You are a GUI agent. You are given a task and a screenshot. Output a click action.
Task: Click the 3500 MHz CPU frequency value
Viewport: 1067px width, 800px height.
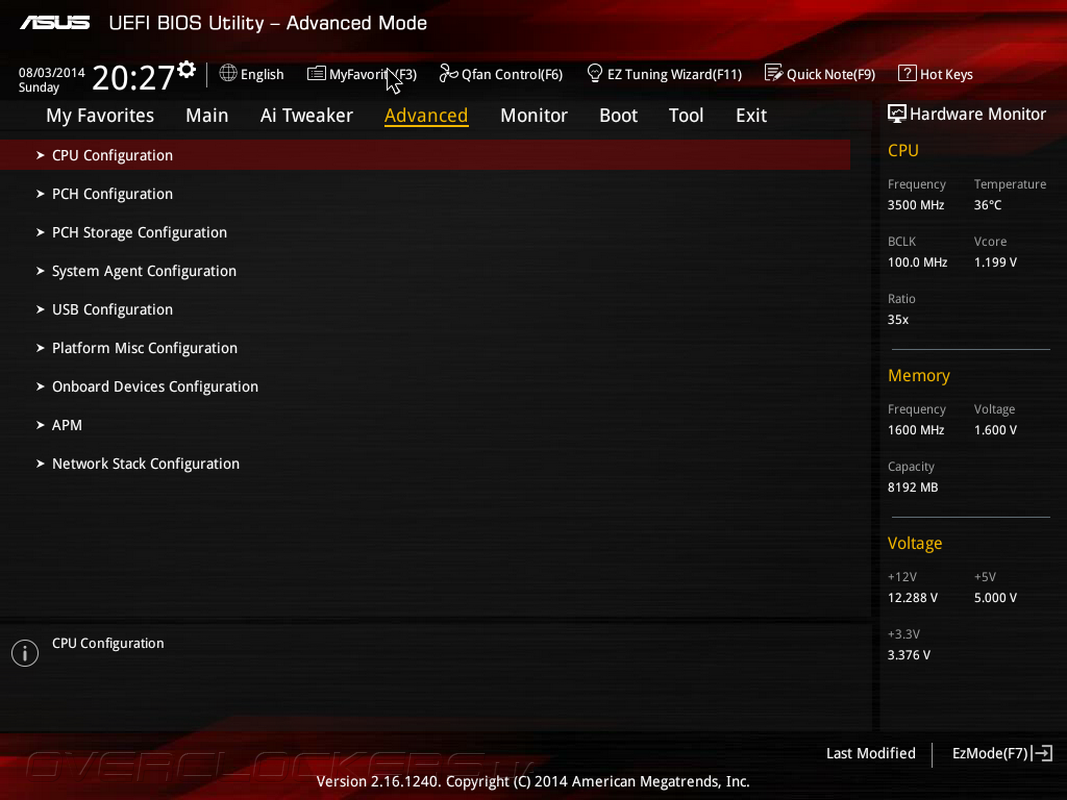click(x=915, y=205)
